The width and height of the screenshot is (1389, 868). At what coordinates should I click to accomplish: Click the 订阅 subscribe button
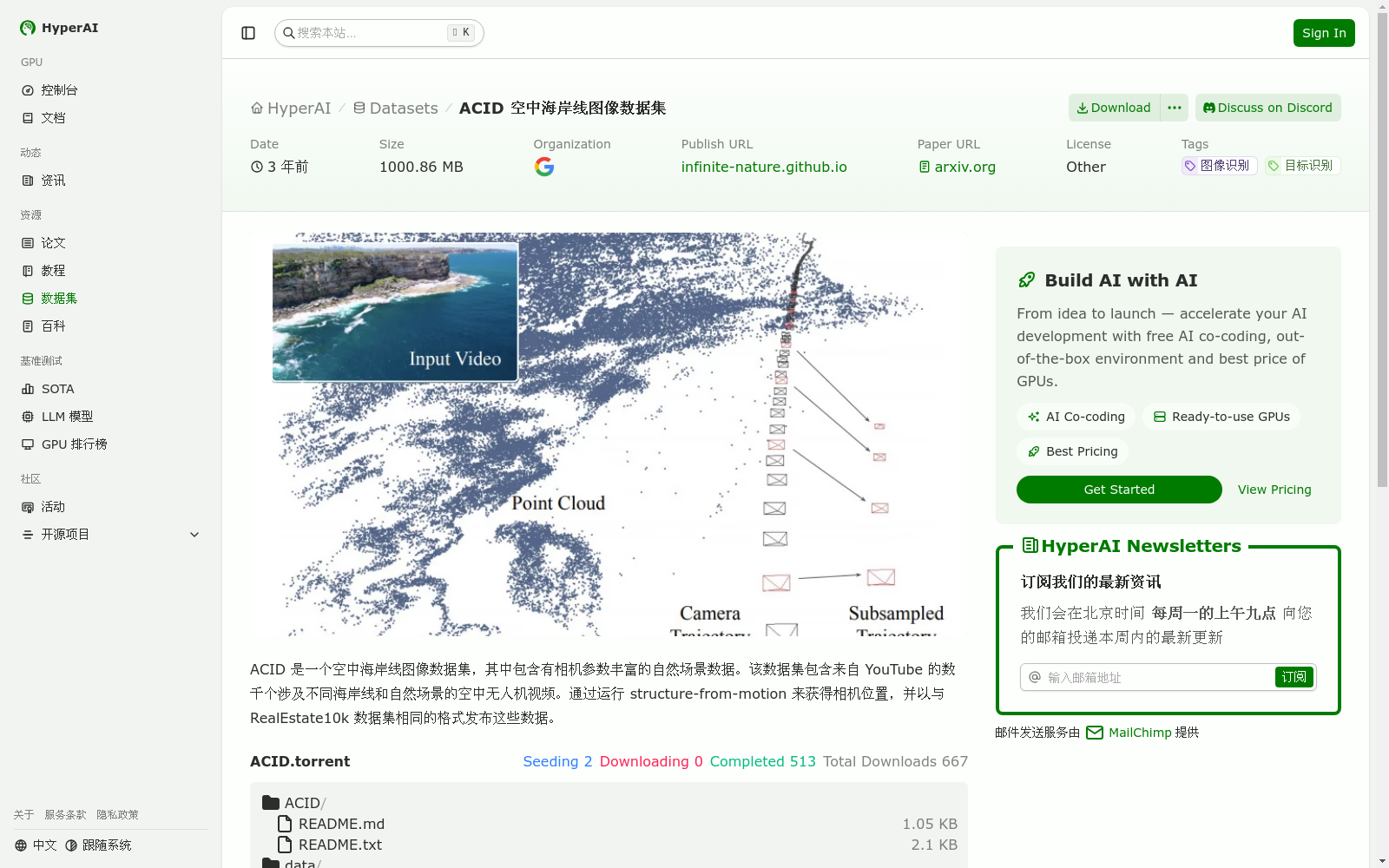pyautogui.click(x=1294, y=677)
